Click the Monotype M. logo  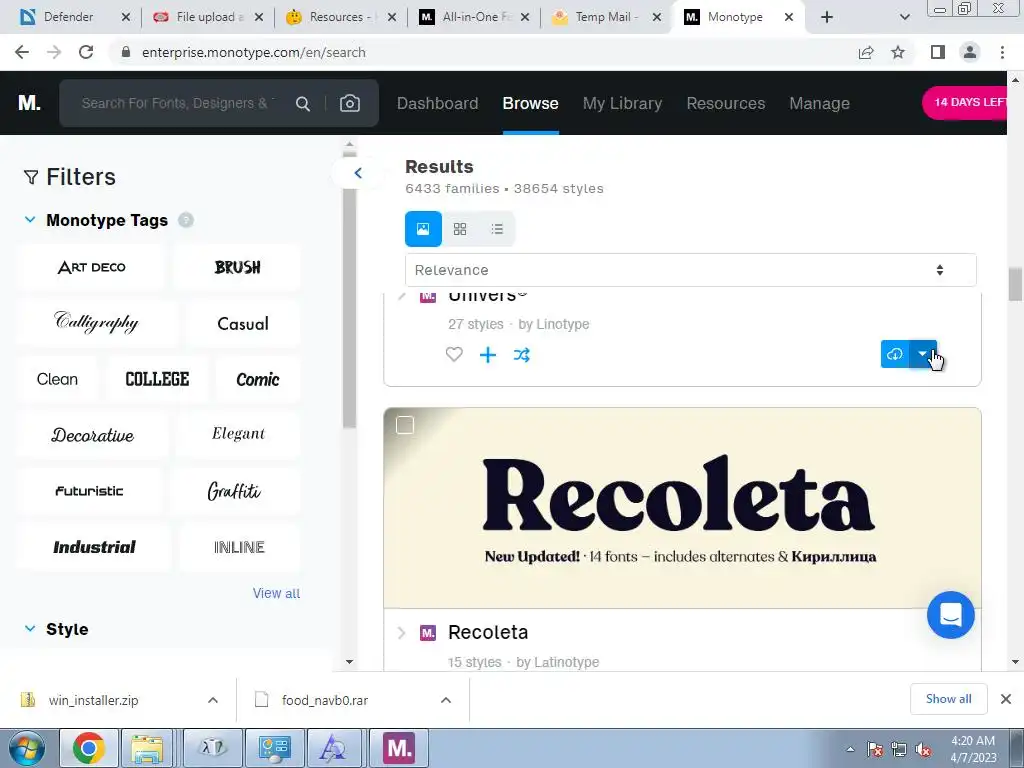tap(29, 103)
